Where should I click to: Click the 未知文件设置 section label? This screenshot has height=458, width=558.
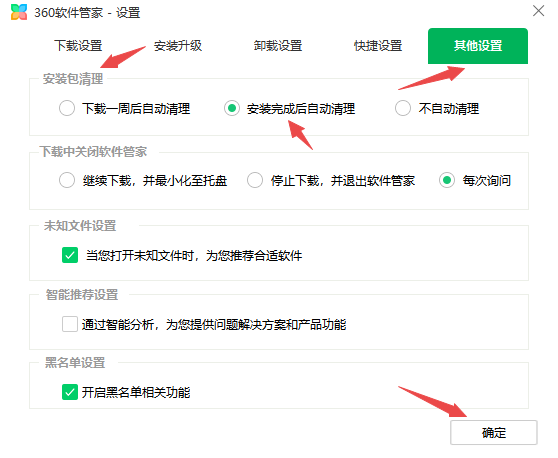pyautogui.click(x=80, y=226)
